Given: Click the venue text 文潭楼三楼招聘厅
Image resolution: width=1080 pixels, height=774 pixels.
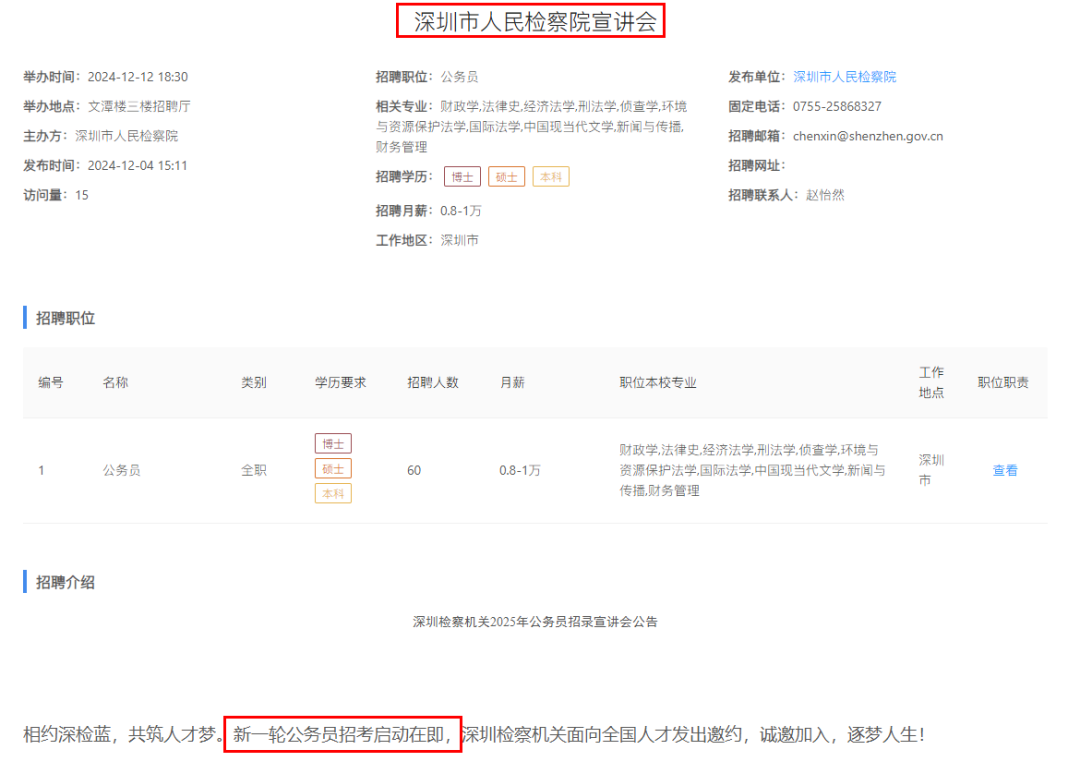Looking at the screenshot, I should tap(139, 106).
